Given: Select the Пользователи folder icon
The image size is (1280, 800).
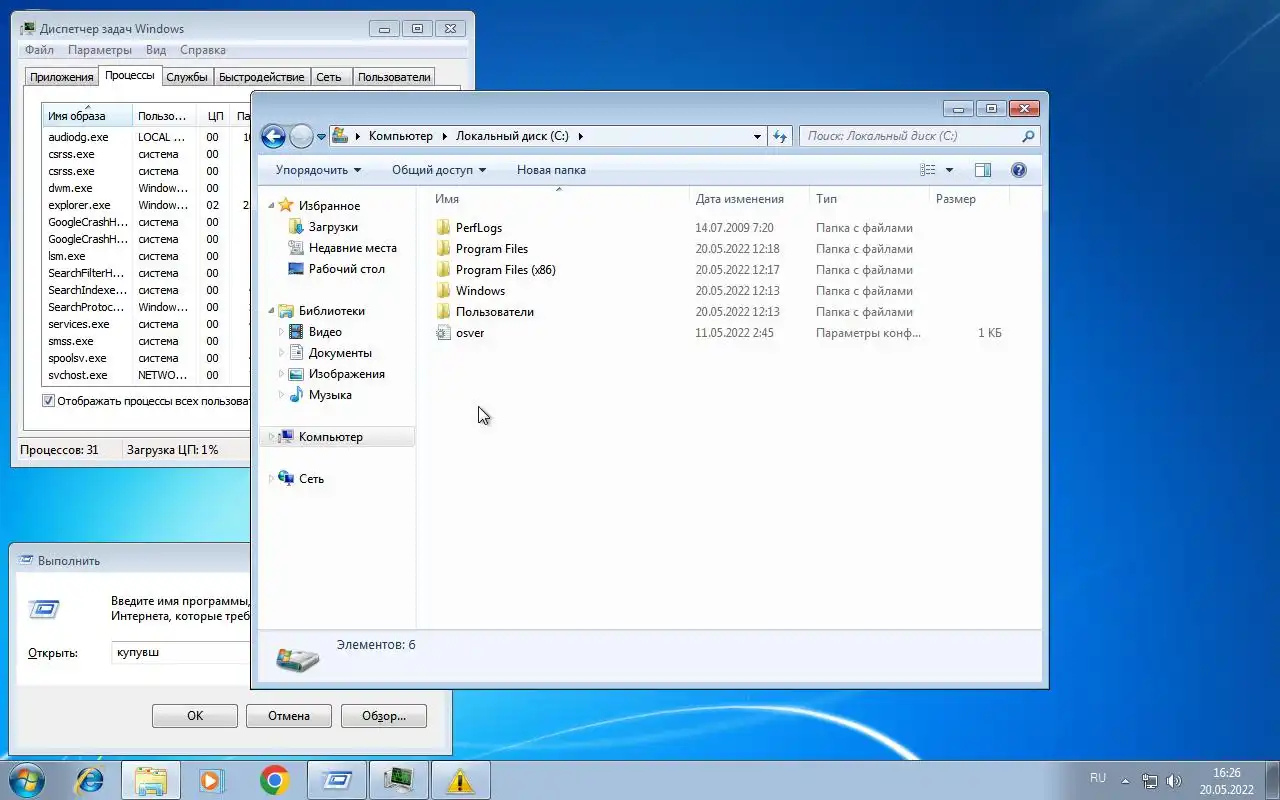Looking at the screenshot, I should pyautogui.click(x=444, y=312).
